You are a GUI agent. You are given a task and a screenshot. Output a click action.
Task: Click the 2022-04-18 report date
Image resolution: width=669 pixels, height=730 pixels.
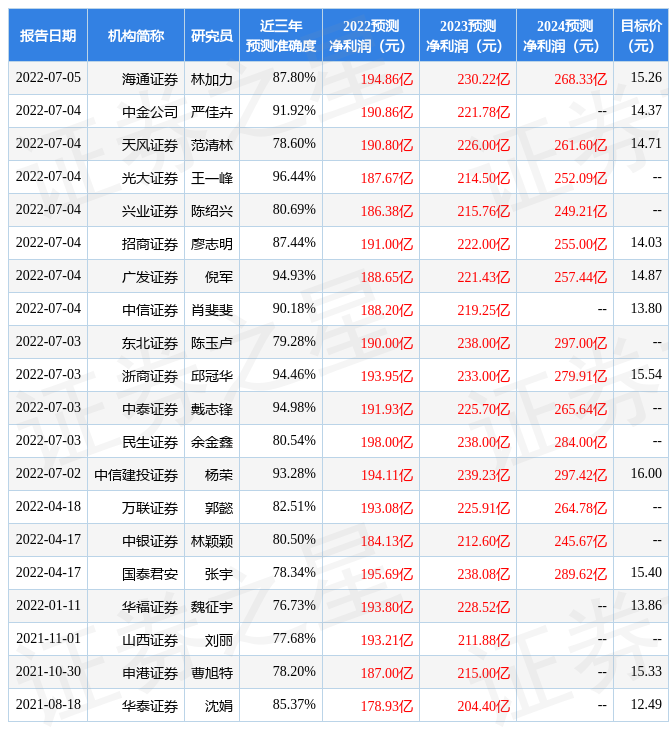click(x=48, y=507)
